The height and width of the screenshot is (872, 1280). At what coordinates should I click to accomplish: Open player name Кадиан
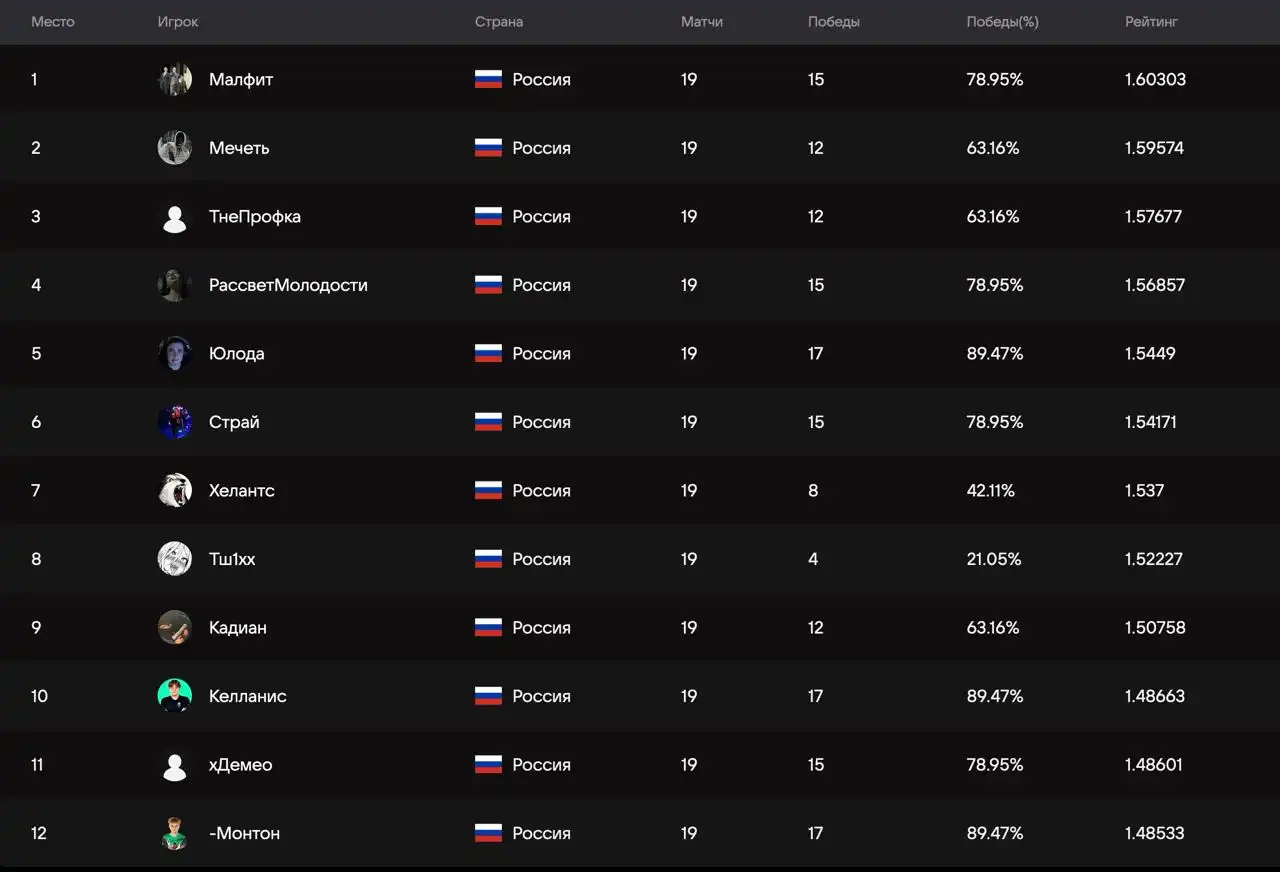238,628
